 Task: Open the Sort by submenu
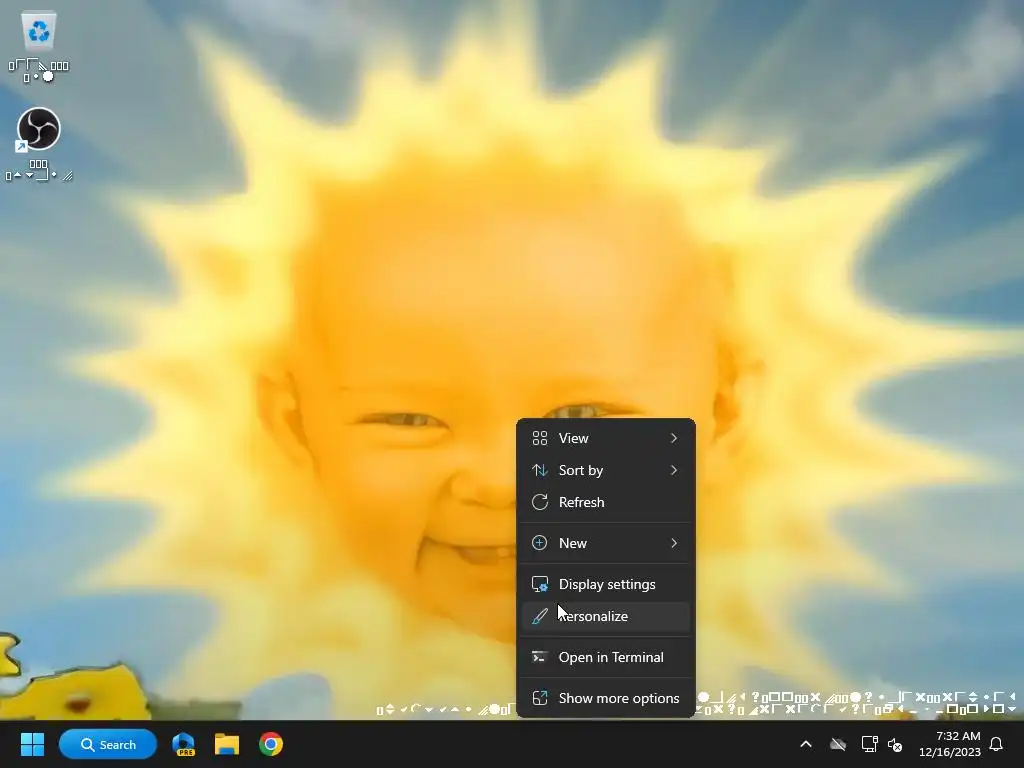pyautogui.click(x=605, y=470)
